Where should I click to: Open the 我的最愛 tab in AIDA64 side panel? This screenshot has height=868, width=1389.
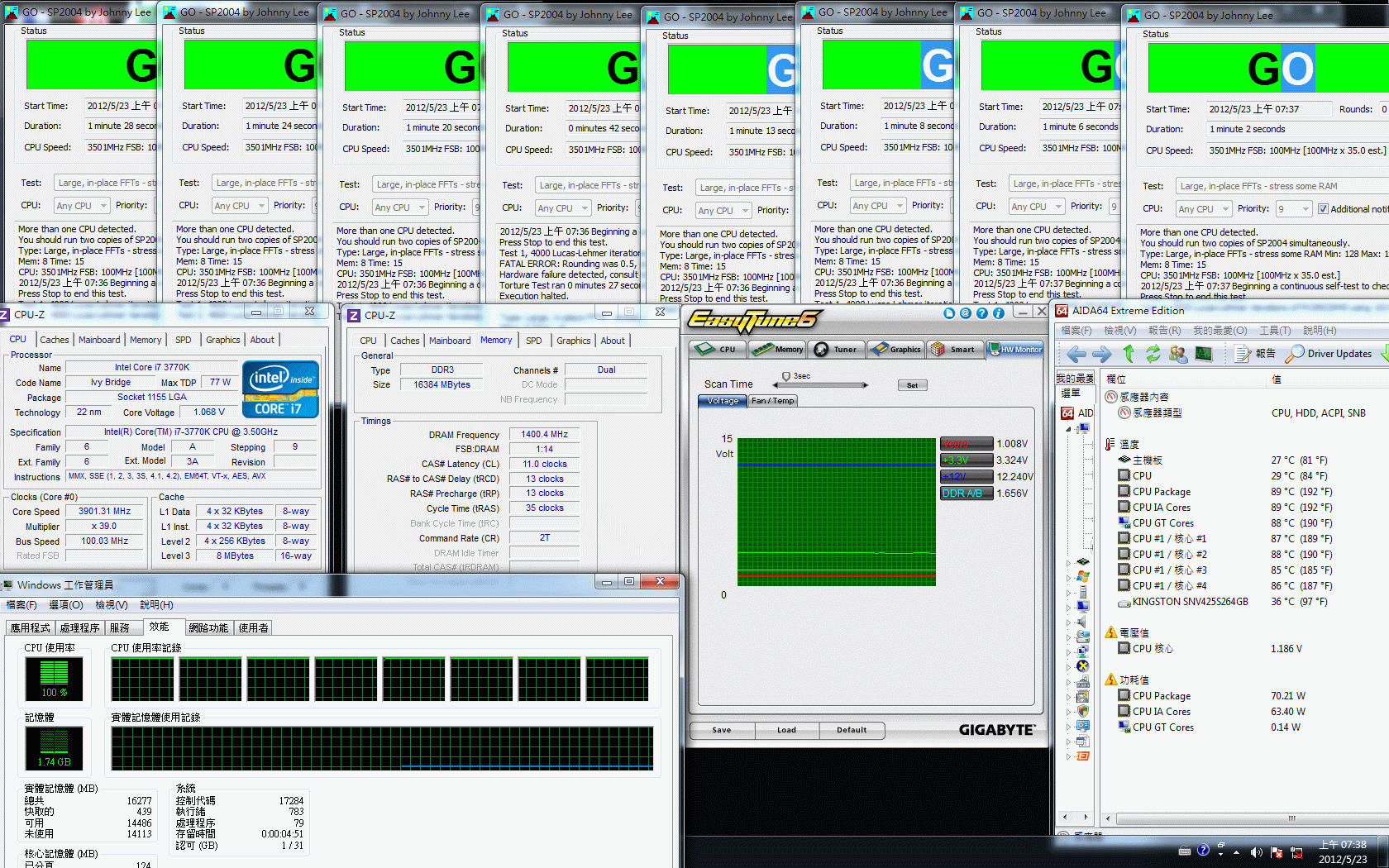tap(1075, 379)
